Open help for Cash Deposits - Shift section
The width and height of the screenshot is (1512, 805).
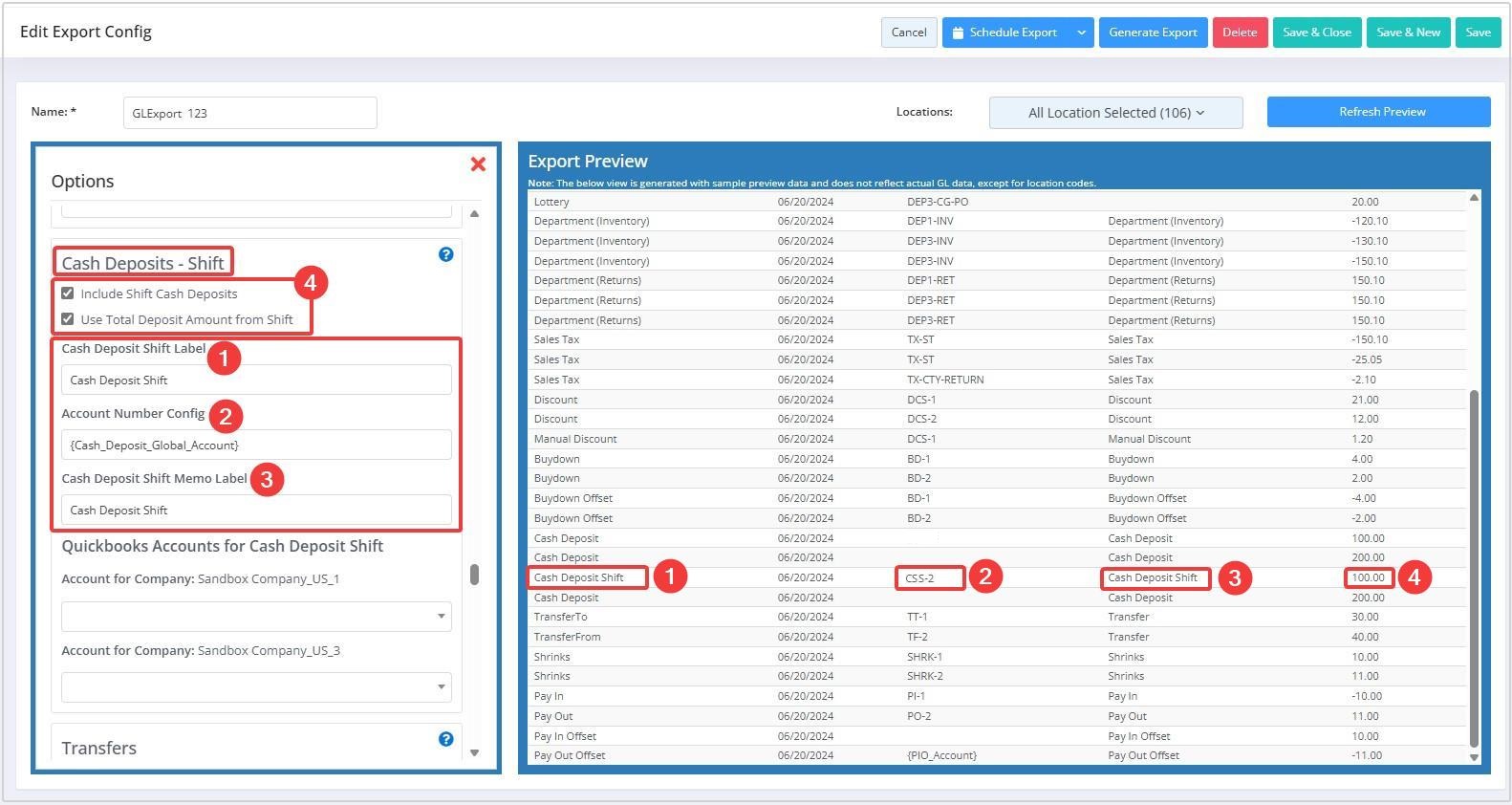tap(445, 254)
